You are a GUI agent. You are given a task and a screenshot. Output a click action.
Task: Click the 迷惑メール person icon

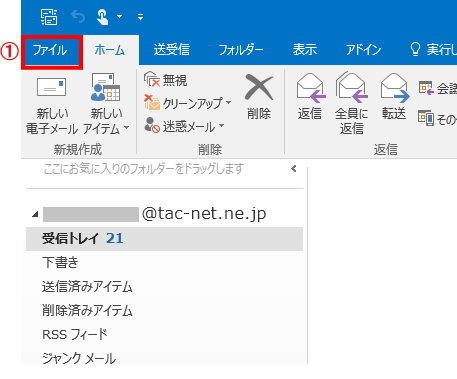152,125
